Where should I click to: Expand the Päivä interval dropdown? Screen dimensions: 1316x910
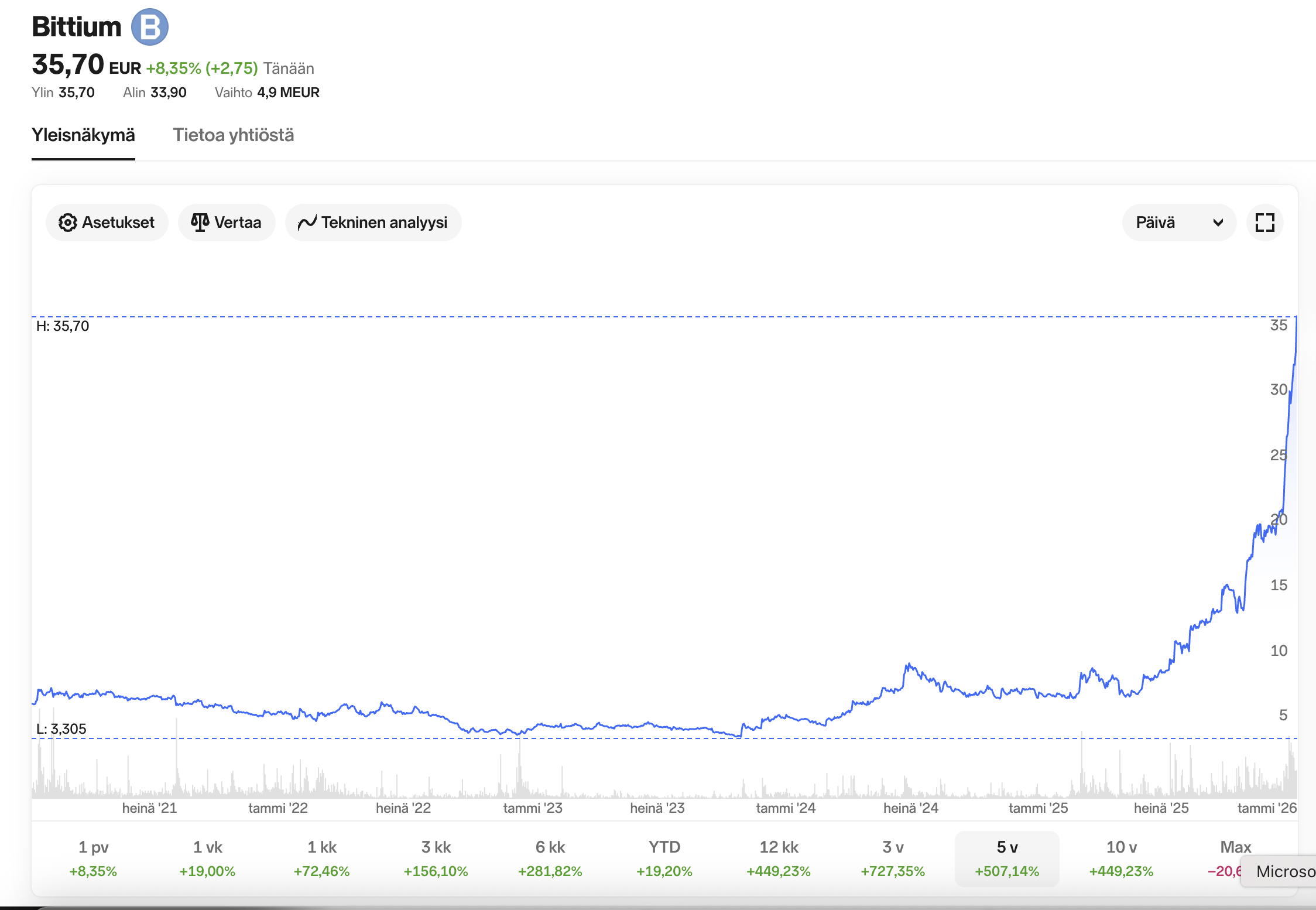(1178, 223)
